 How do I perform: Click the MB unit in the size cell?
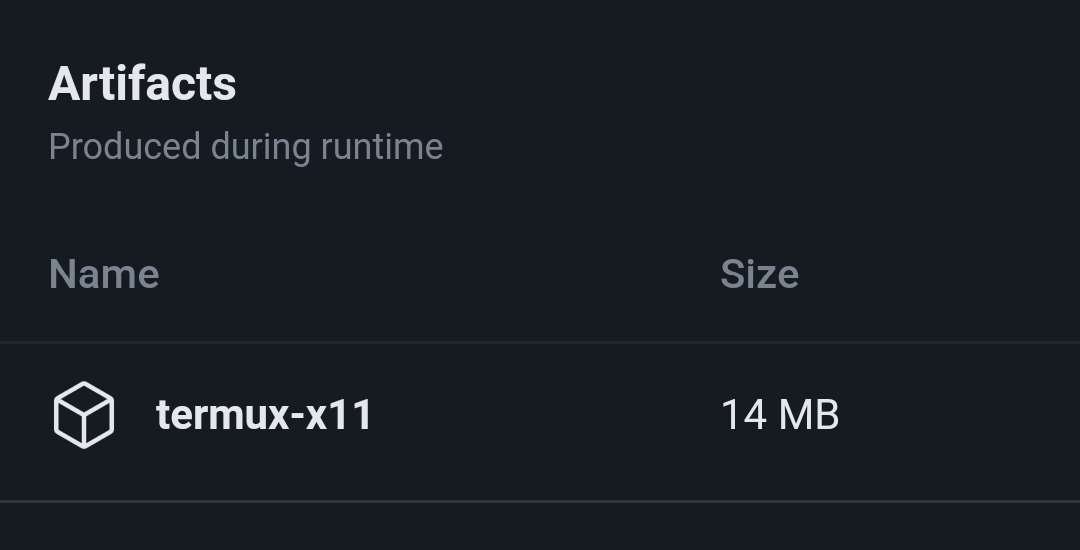pos(809,415)
